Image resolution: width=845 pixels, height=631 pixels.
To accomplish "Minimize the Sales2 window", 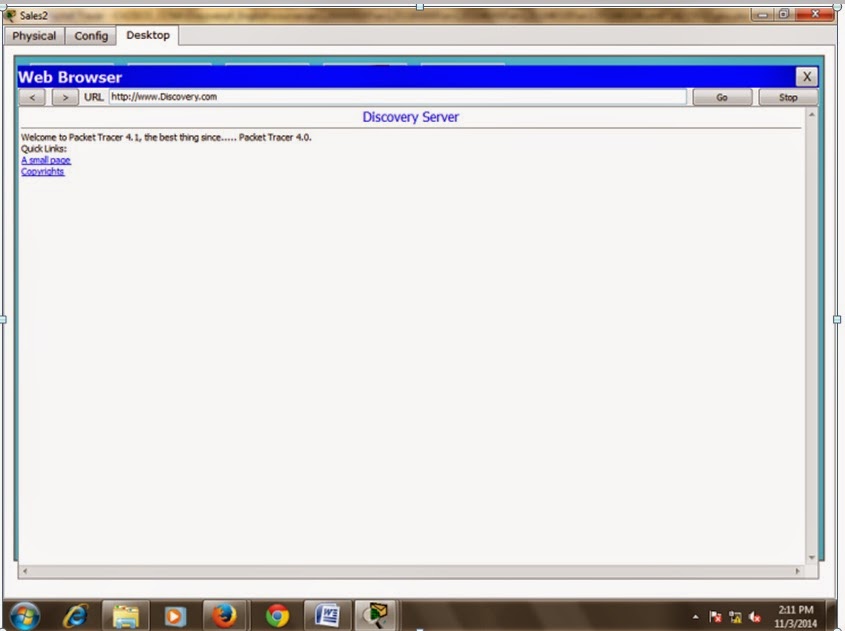I will coord(763,15).
